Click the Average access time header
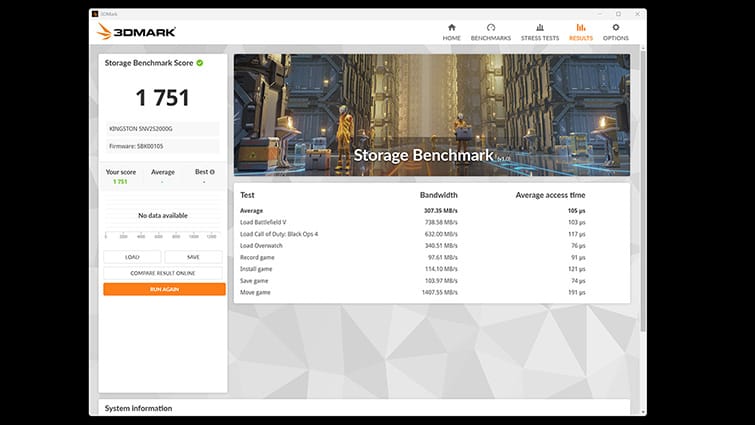This screenshot has width=755, height=425. pos(550,195)
